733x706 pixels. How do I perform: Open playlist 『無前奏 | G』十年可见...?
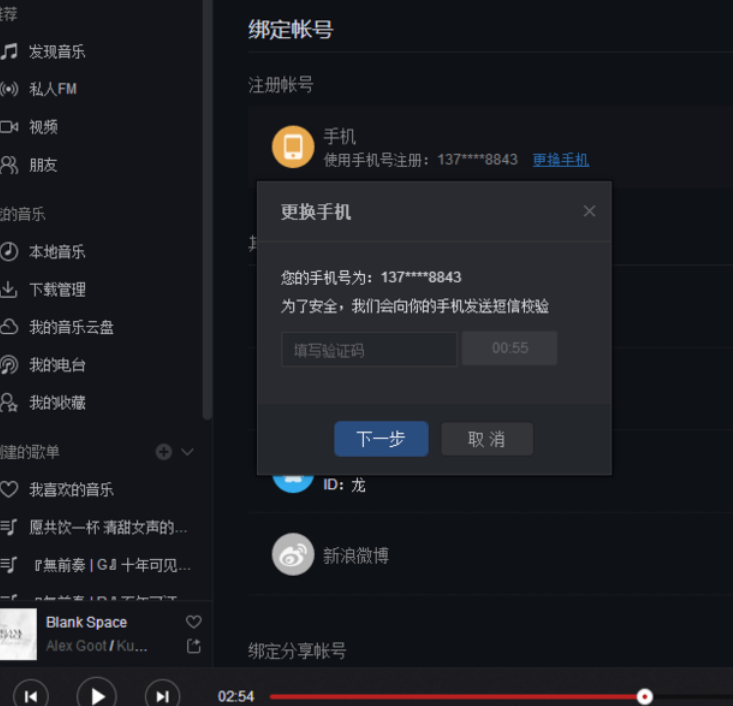pos(112,565)
